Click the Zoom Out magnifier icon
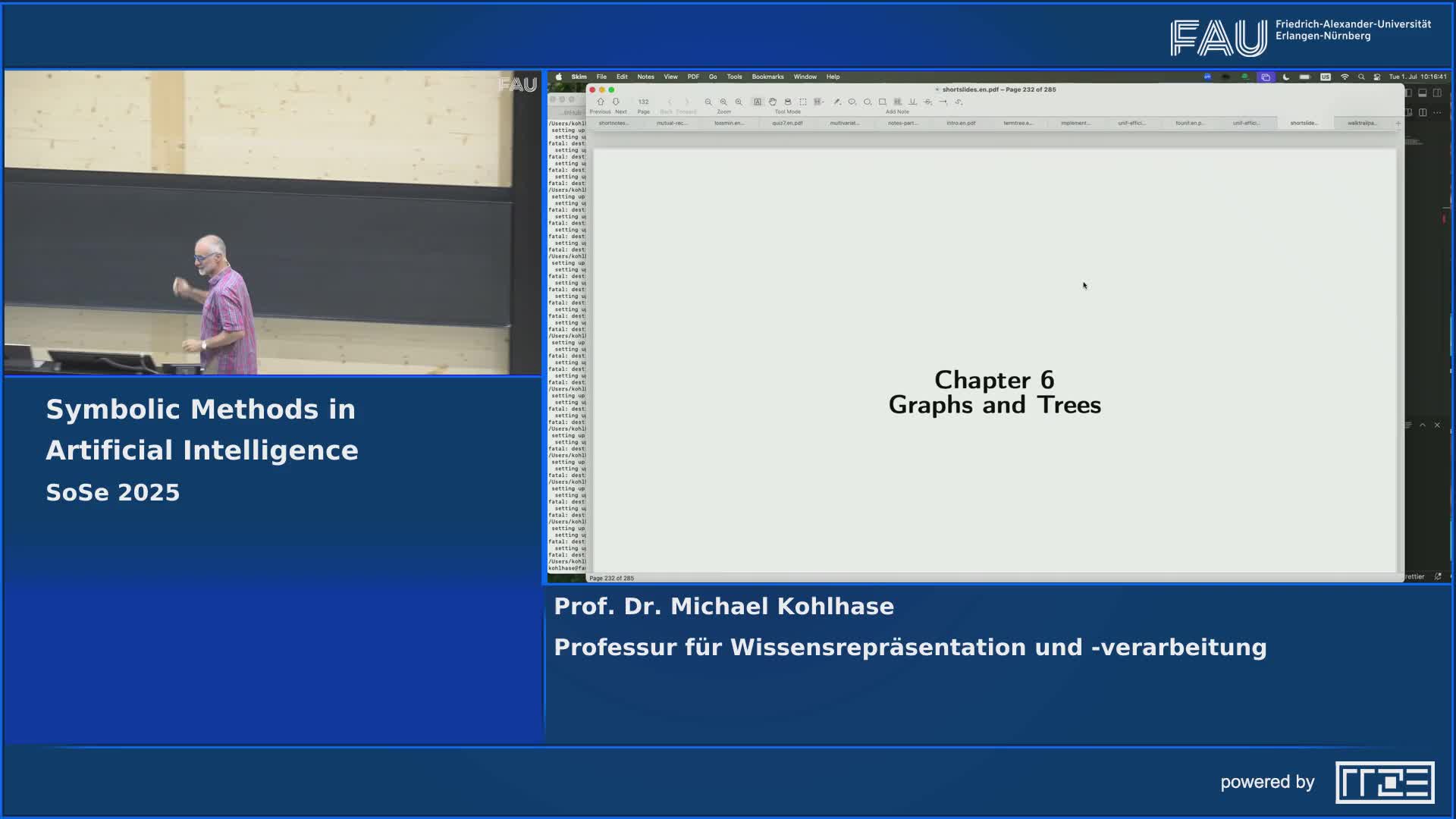Image resolution: width=1456 pixels, height=819 pixels. (x=708, y=102)
